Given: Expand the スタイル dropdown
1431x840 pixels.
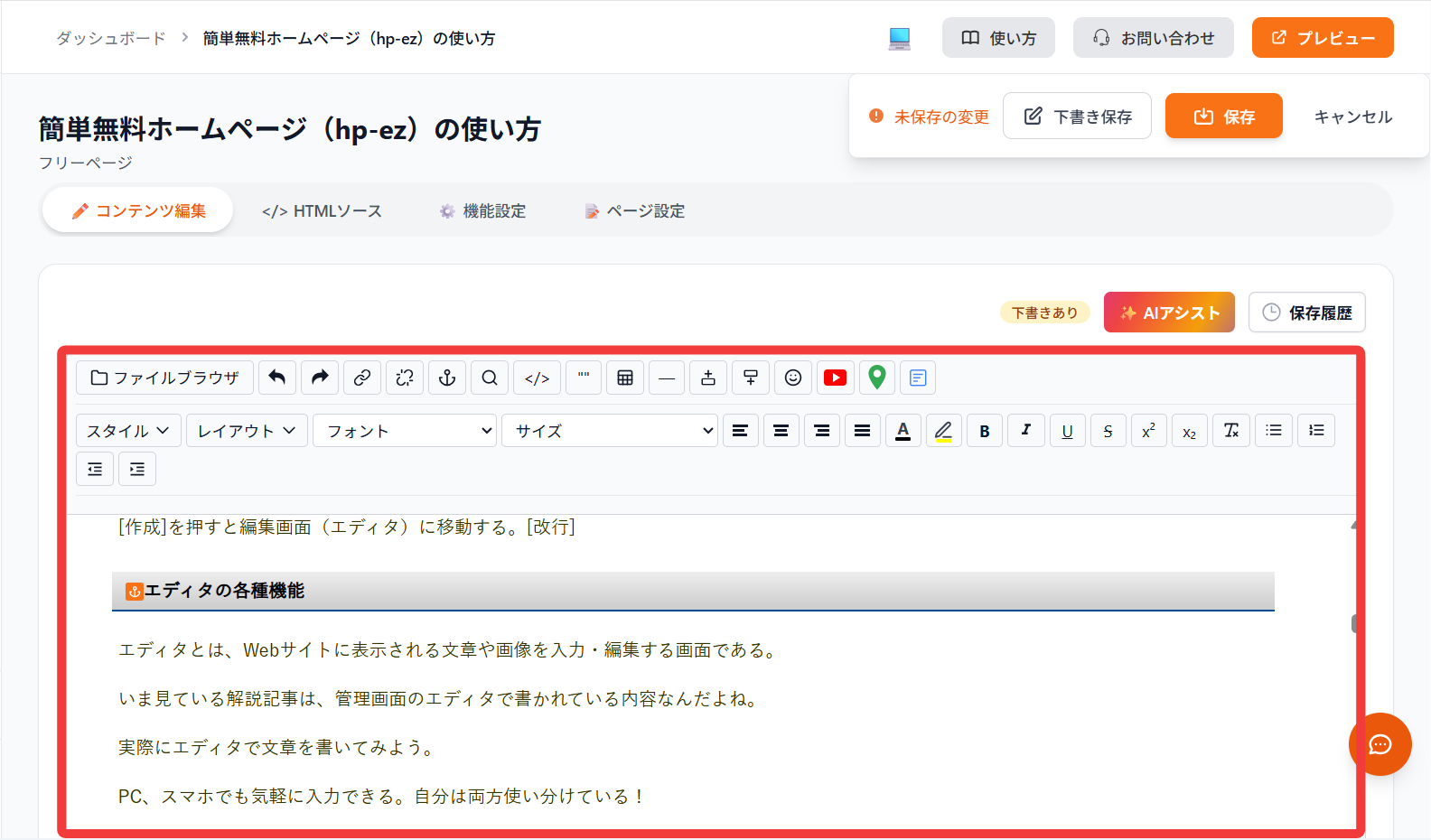Looking at the screenshot, I should pos(128,431).
